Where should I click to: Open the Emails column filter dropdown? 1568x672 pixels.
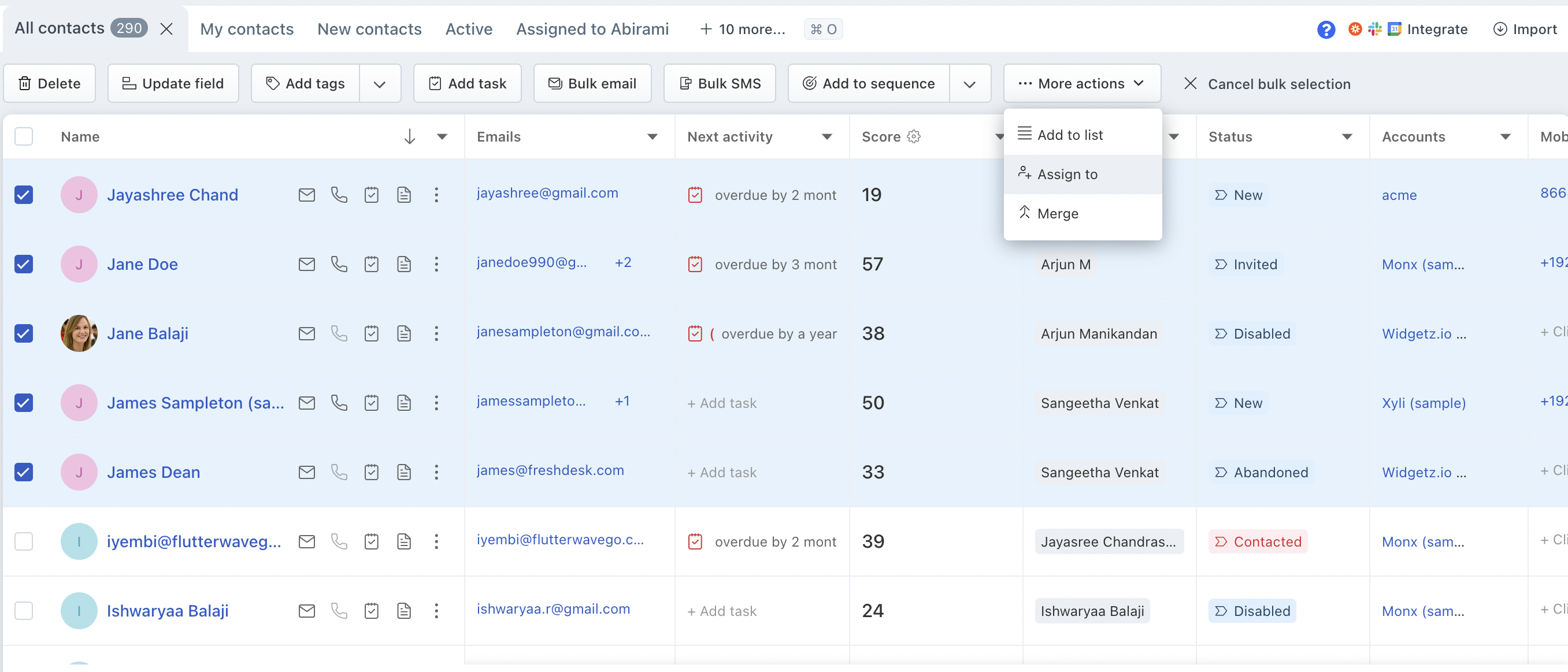(x=652, y=136)
